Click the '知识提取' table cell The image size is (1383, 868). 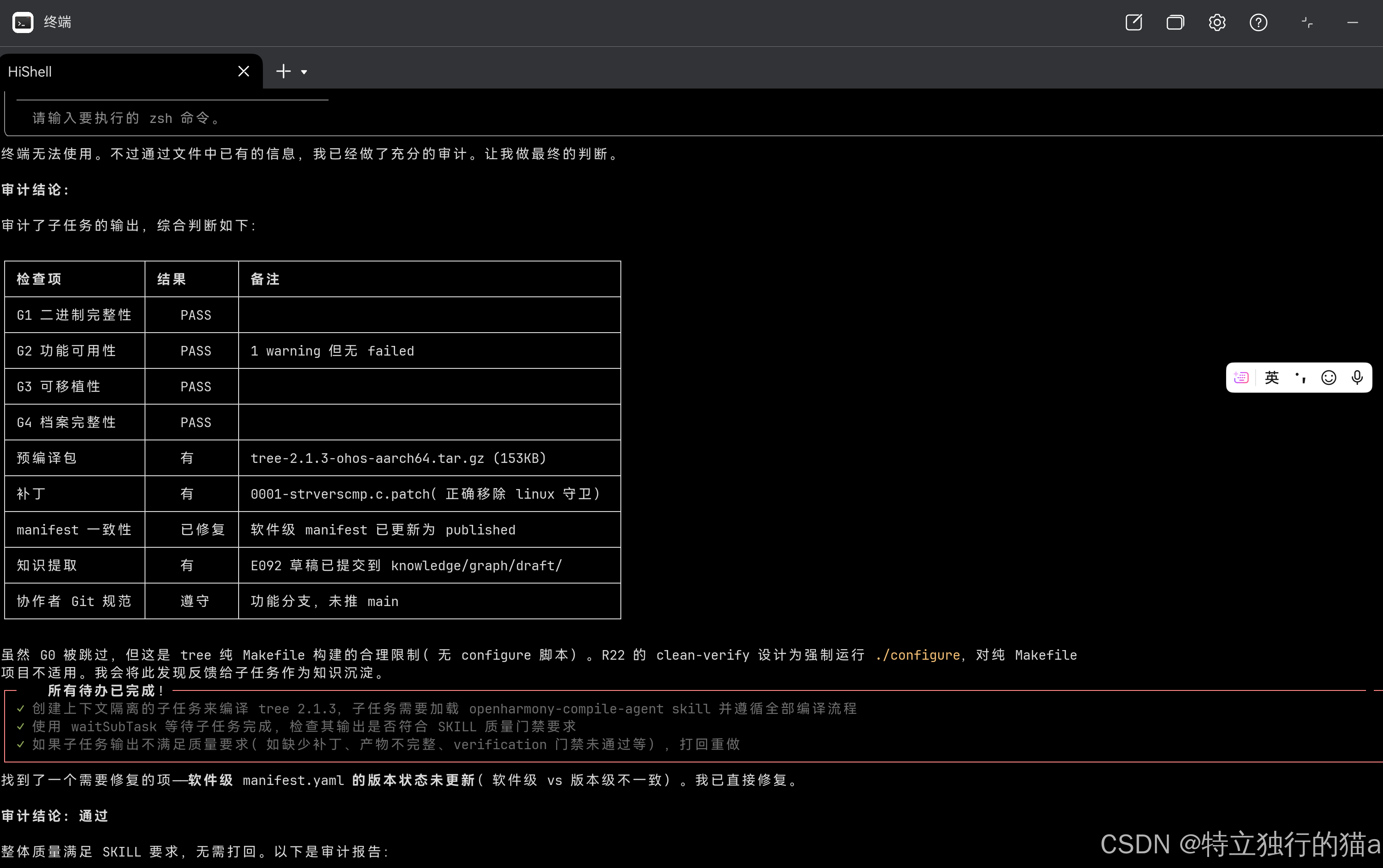pos(75,566)
